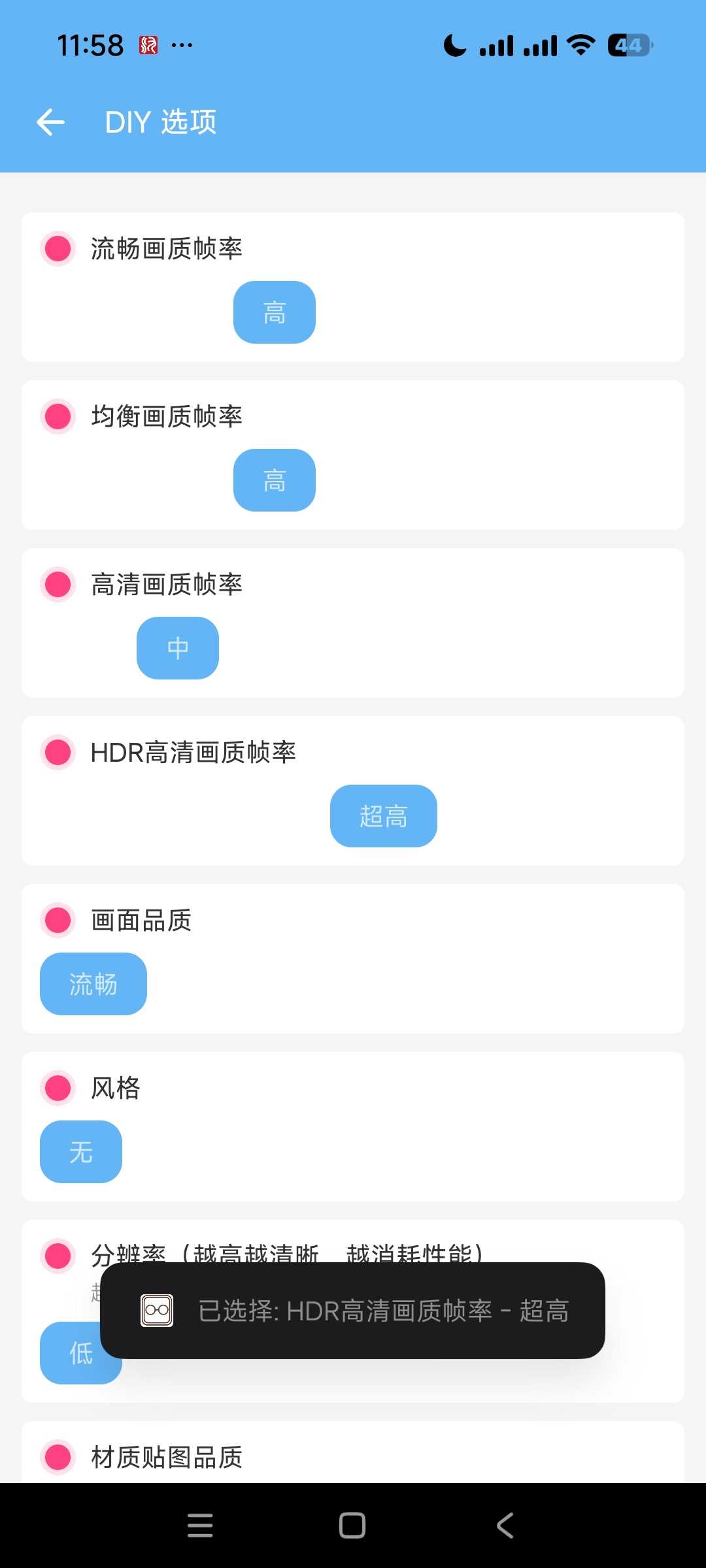Select the pink dot beside 均衡画质帧率

point(58,416)
